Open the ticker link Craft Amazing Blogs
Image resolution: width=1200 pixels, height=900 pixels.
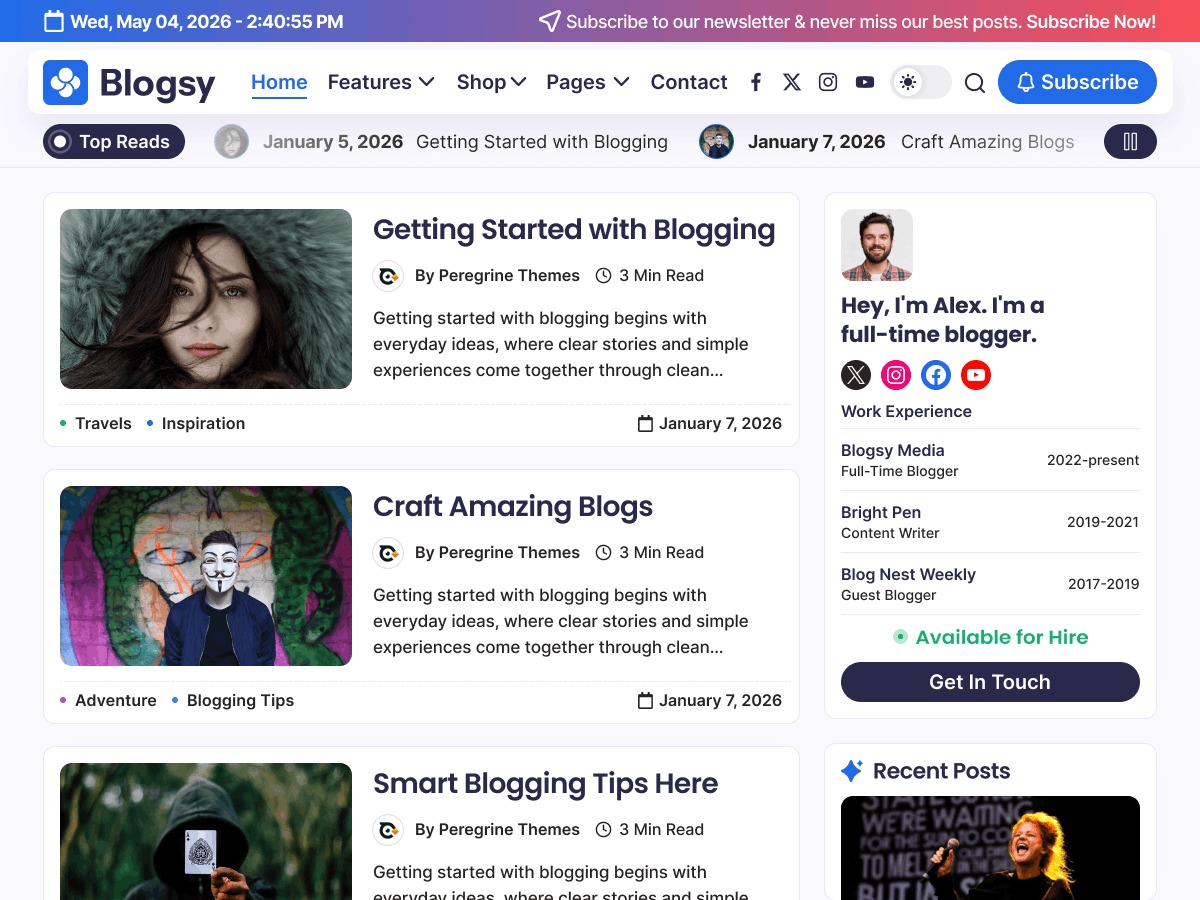[x=988, y=142]
